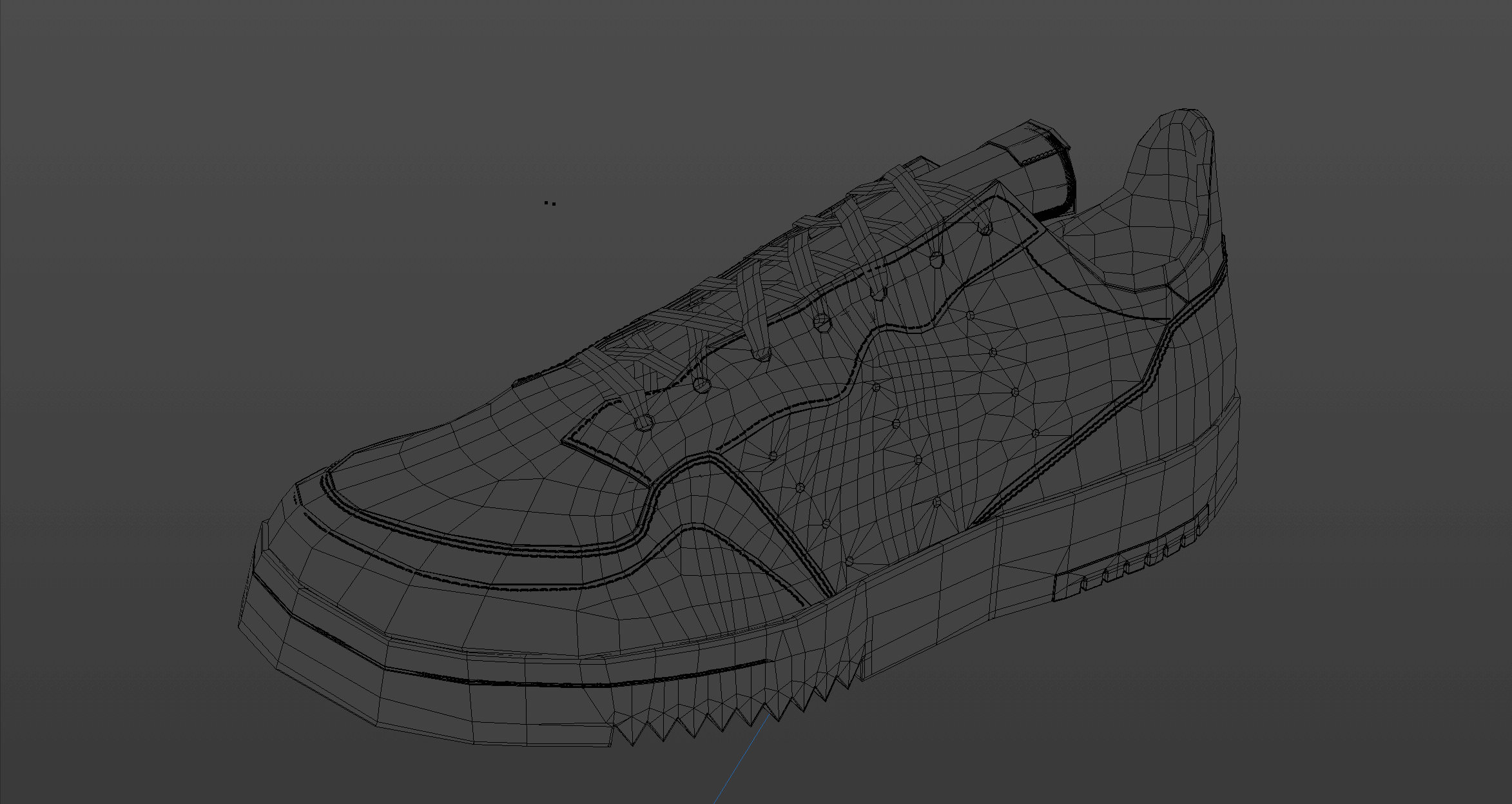Select the lowest lace eyelet near the toe
This screenshot has width=1512, height=804.
coord(645,423)
